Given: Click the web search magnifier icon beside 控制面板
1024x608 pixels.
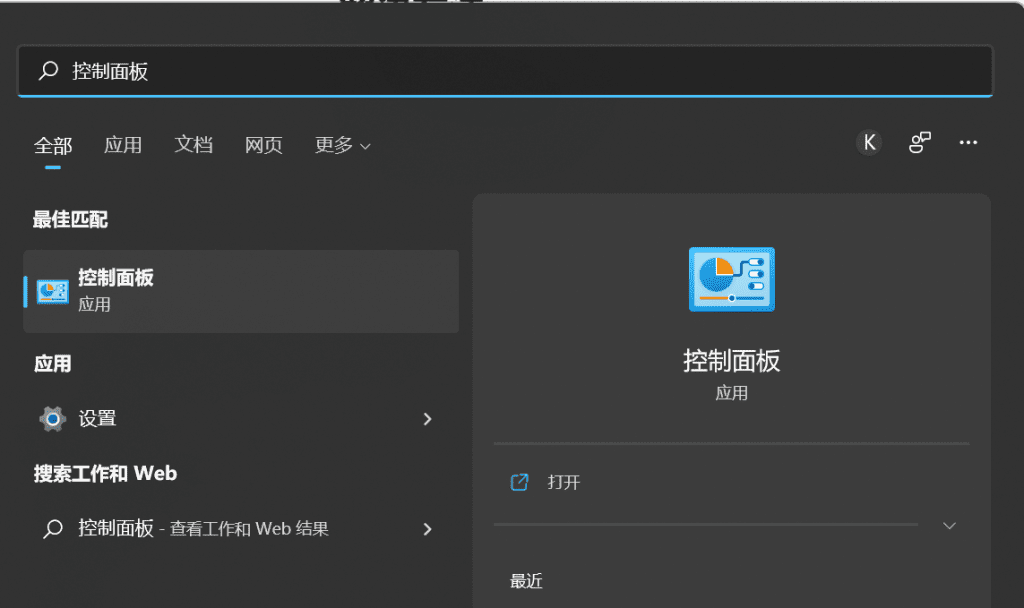Looking at the screenshot, I should click(53, 528).
